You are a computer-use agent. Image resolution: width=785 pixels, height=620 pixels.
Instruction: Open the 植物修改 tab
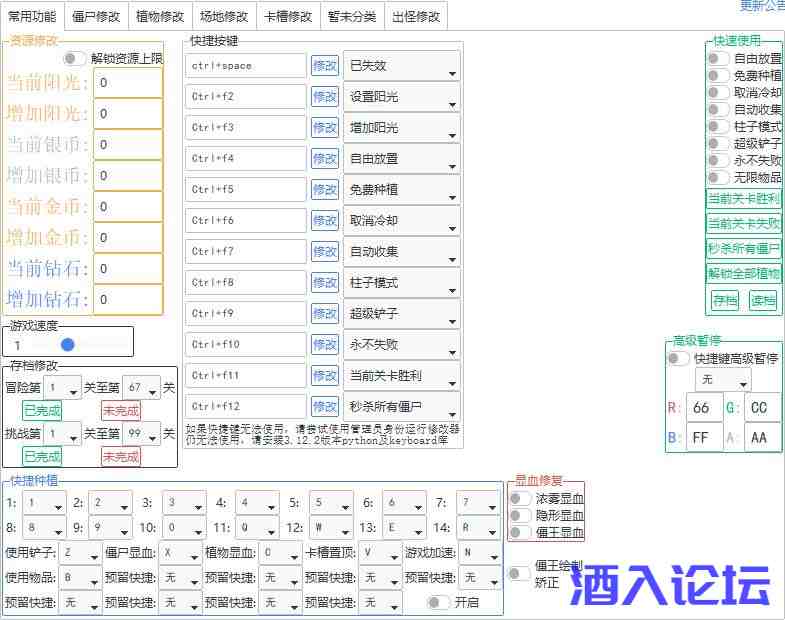[x=160, y=16]
